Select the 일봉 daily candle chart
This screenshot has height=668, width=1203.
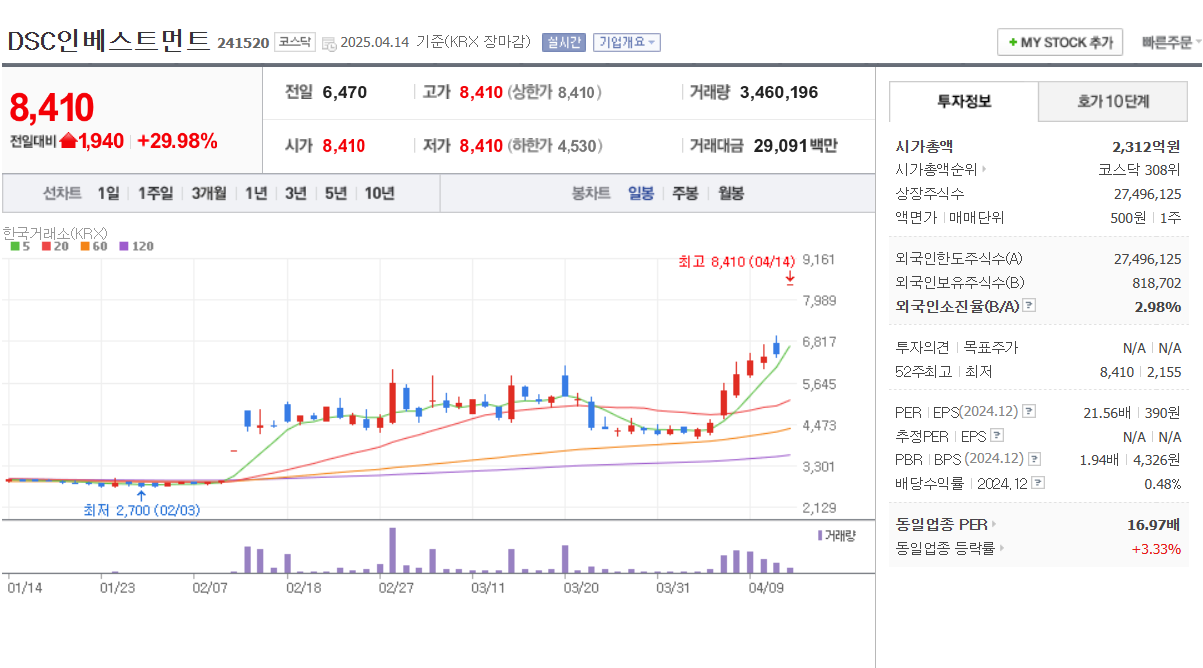pyautogui.click(x=641, y=193)
